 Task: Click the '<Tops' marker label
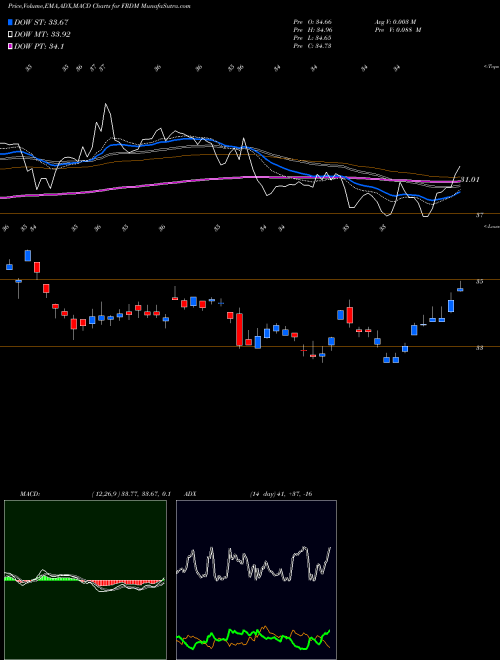[x=492, y=67]
